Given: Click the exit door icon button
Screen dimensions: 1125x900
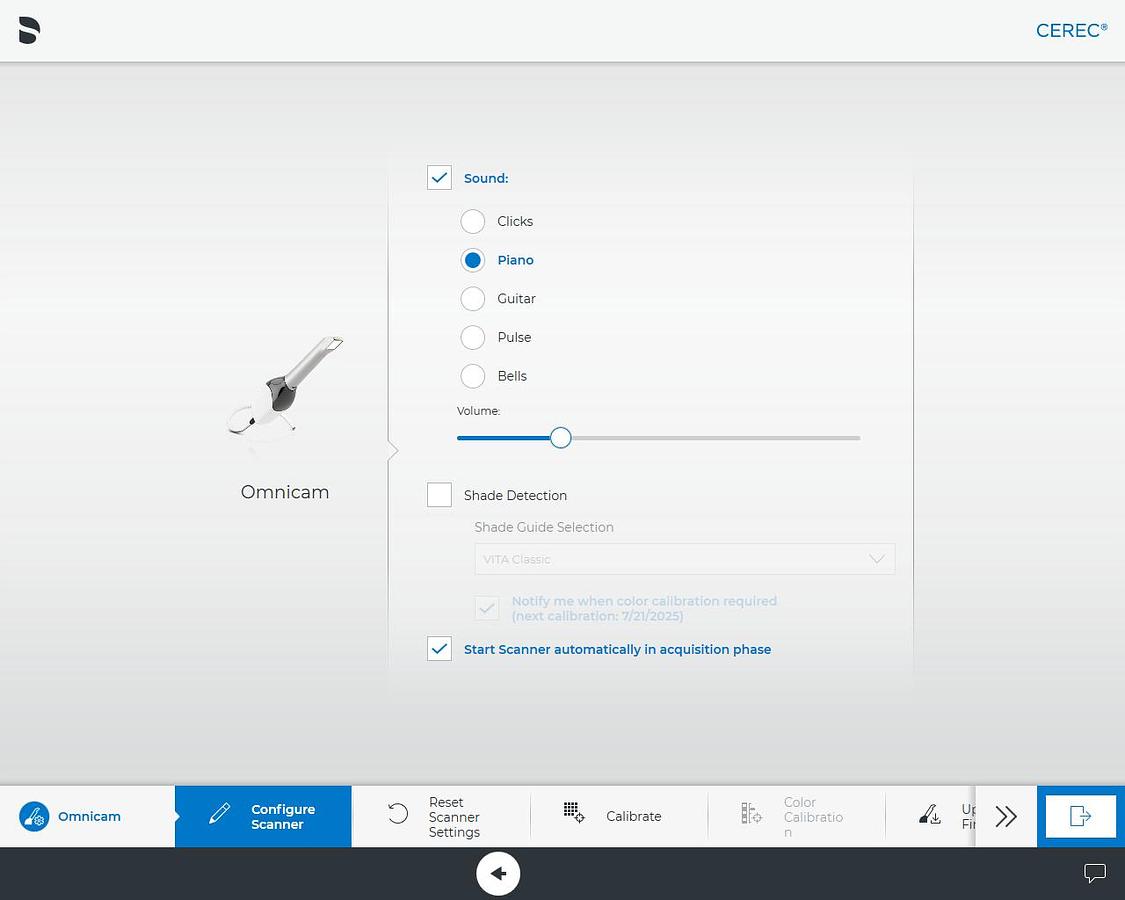Looking at the screenshot, I should 1080,816.
